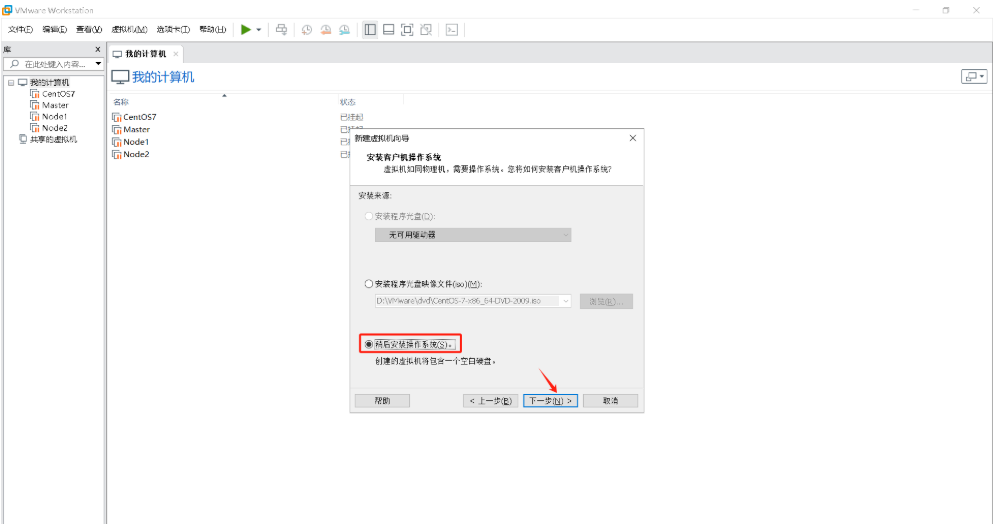Select Node1 row in the VM list
Screen dimensions: 996x524
[136, 142]
